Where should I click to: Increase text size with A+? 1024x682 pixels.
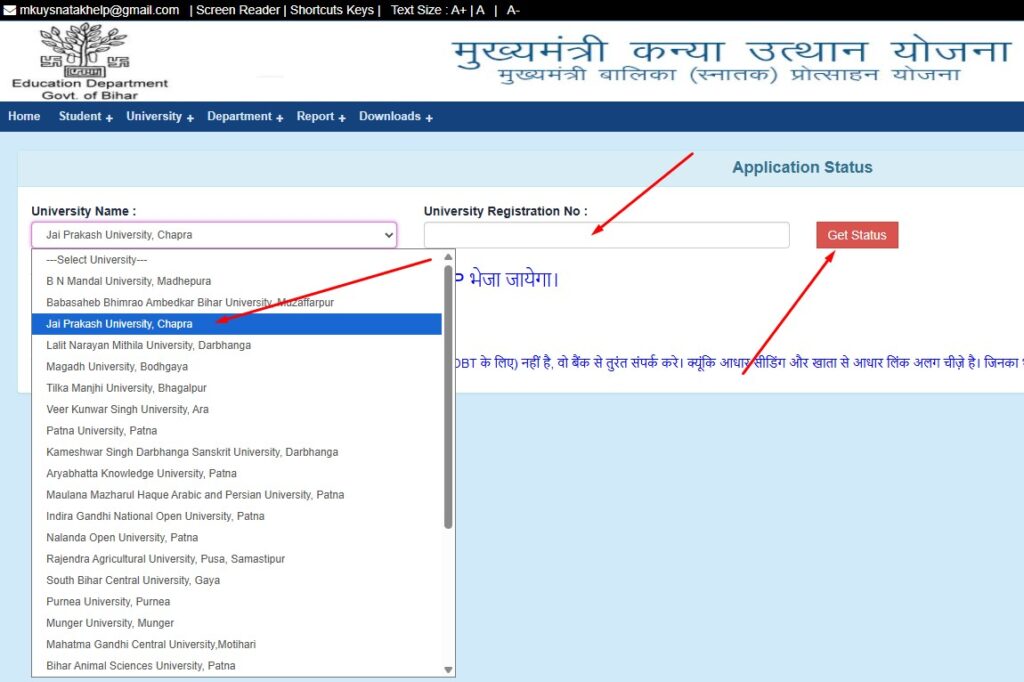(459, 10)
